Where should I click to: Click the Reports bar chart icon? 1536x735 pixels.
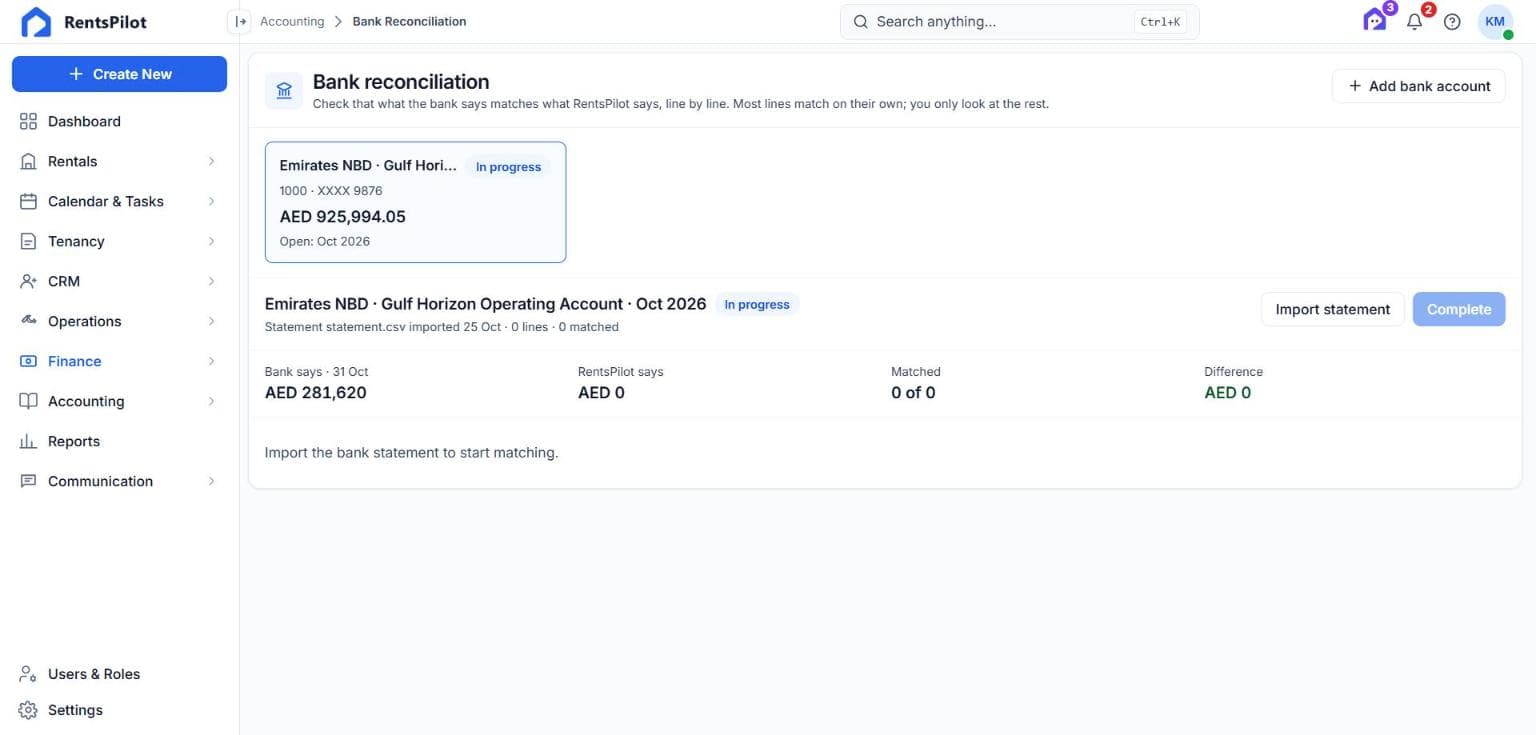28,441
